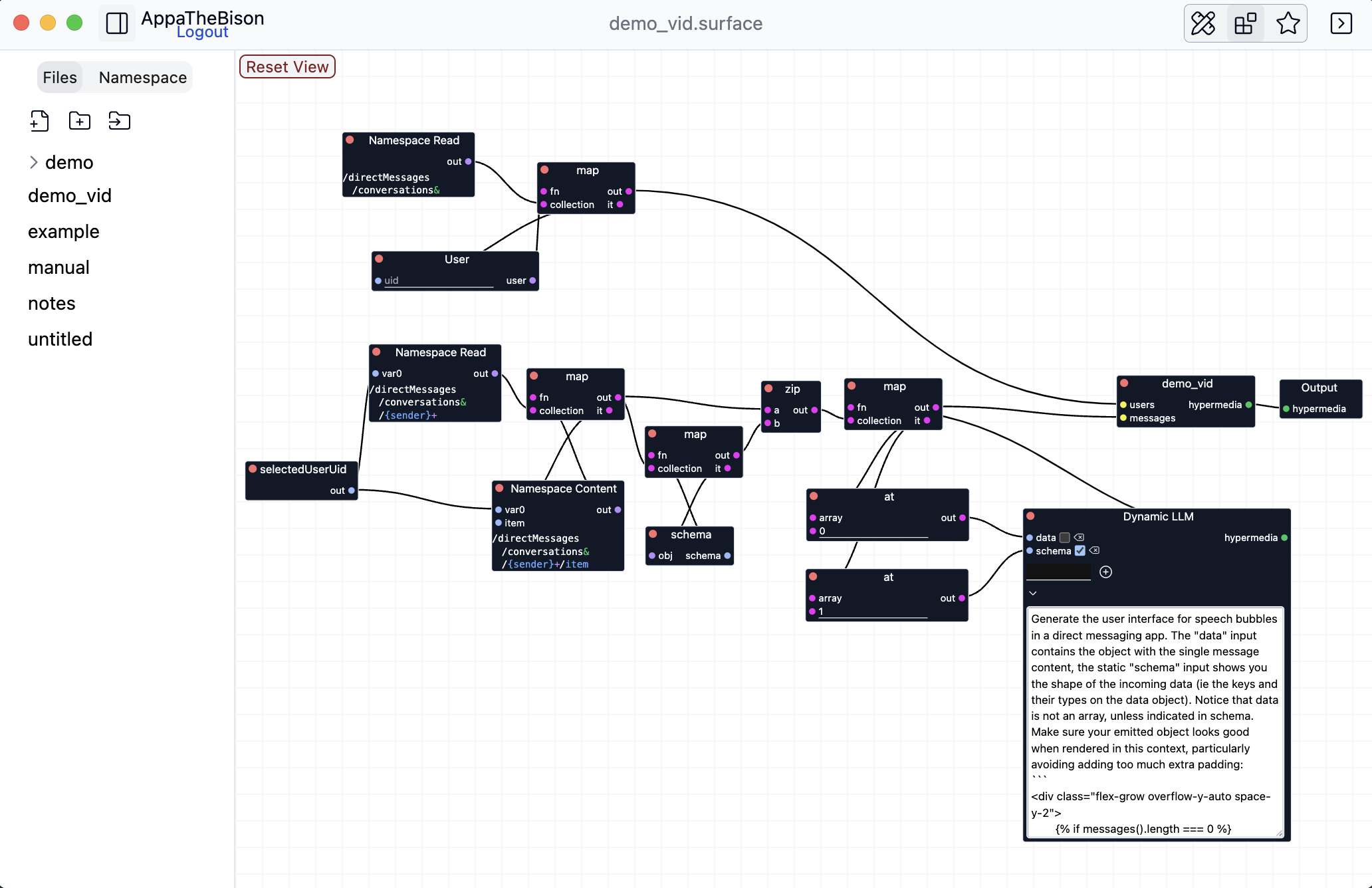Image resolution: width=1372 pixels, height=888 pixels.
Task: Click the red dot on selectedUserUid node
Action: click(253, 469)
